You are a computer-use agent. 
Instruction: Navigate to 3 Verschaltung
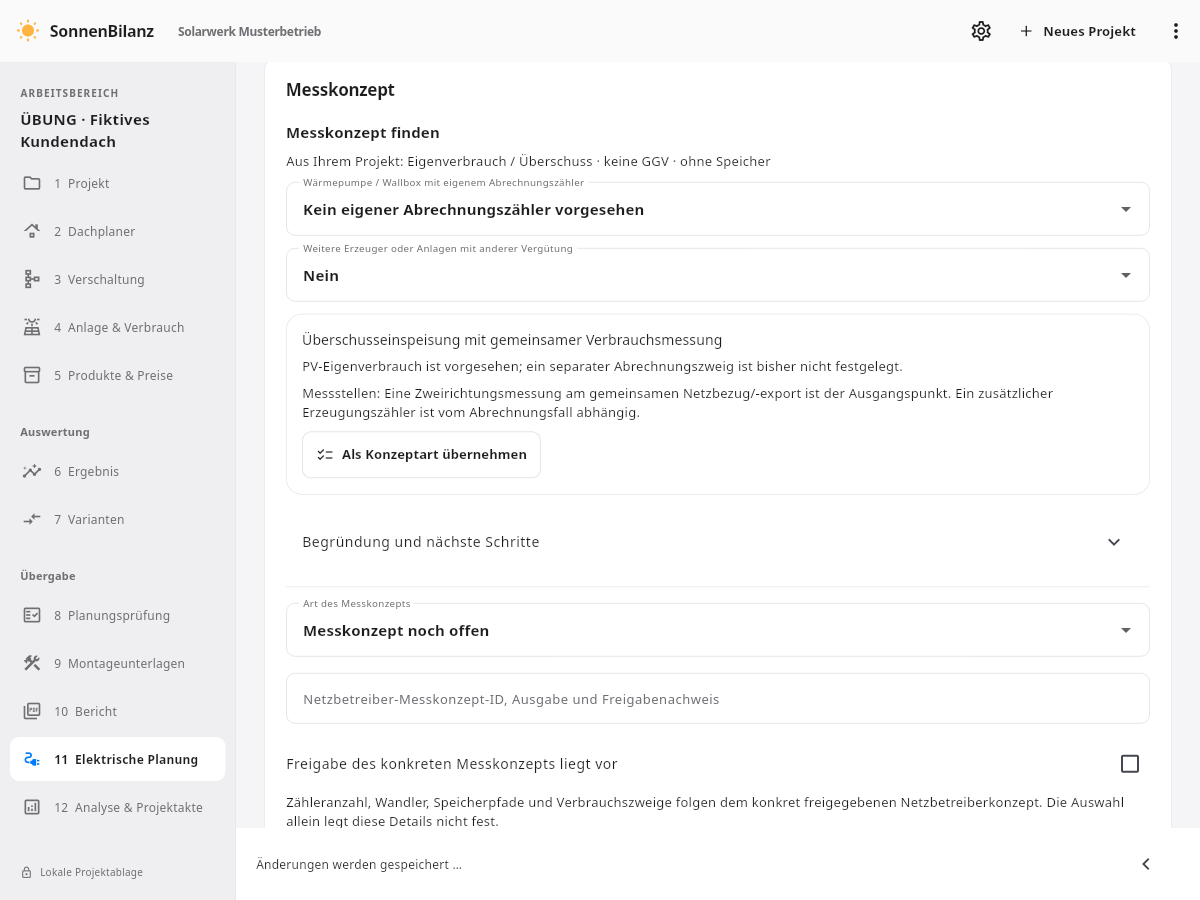tap(118, 279)
